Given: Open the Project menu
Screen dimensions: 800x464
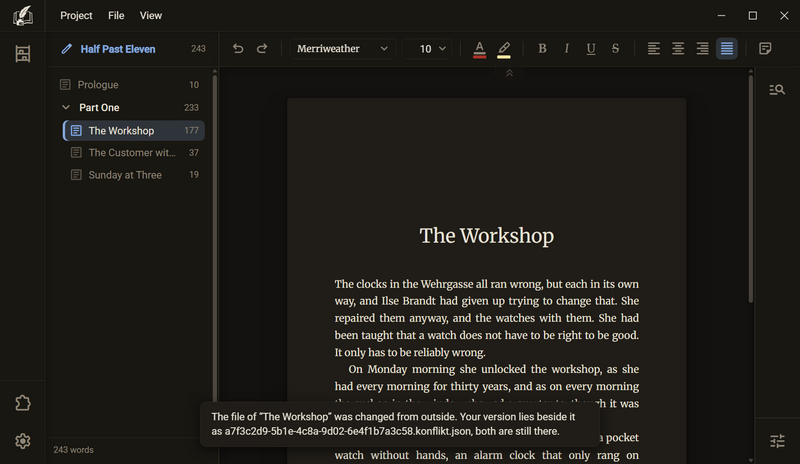Looking at the screenshot, I should tap(76, 16).
